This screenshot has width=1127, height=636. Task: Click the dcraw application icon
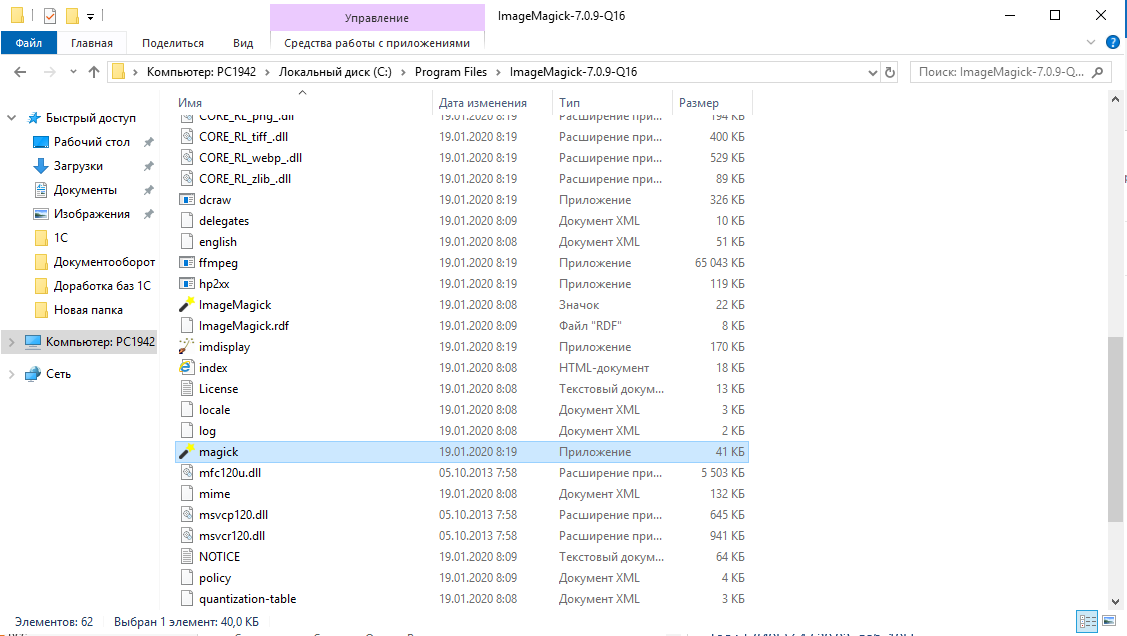point(186,200)
